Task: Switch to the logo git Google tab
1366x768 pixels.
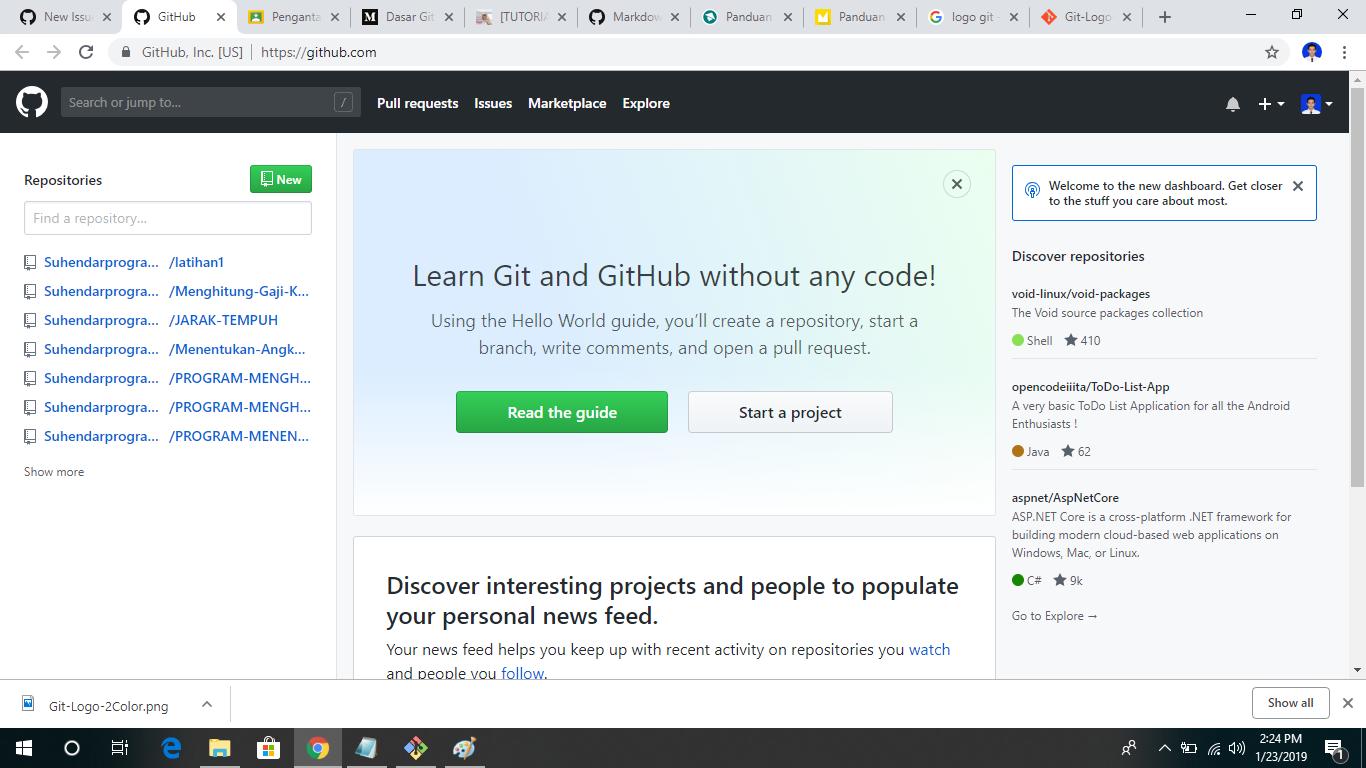Action: click(974, 17)
